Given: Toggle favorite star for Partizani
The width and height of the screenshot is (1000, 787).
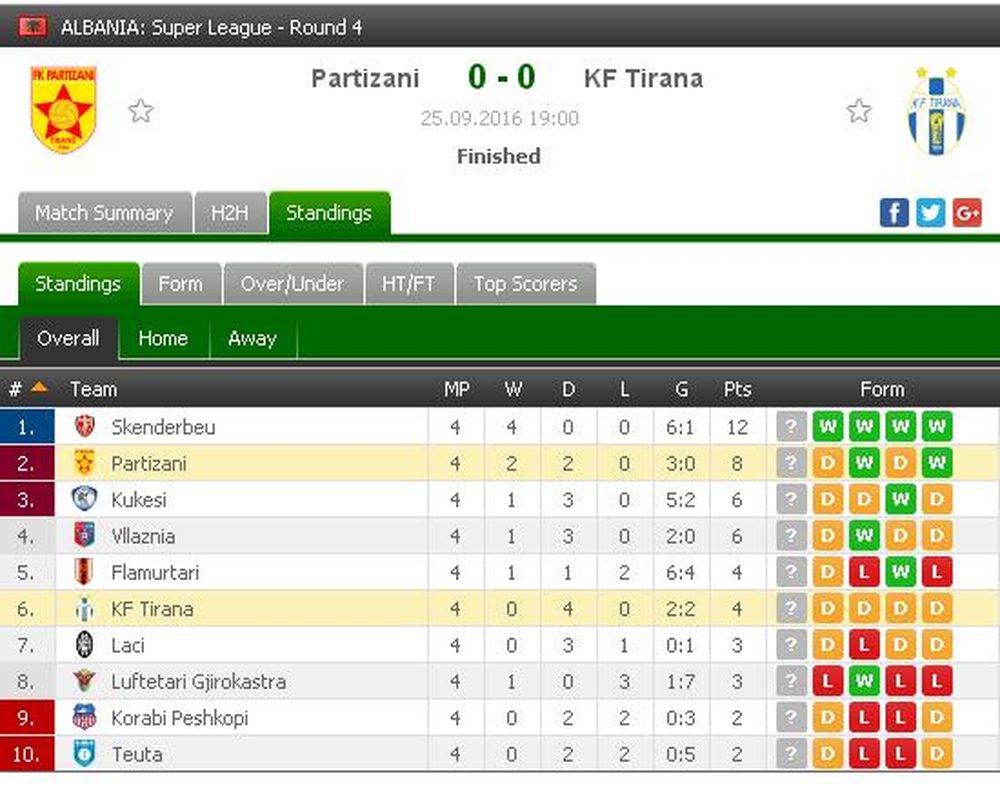Looking at the screenshot, I should 141,111.
